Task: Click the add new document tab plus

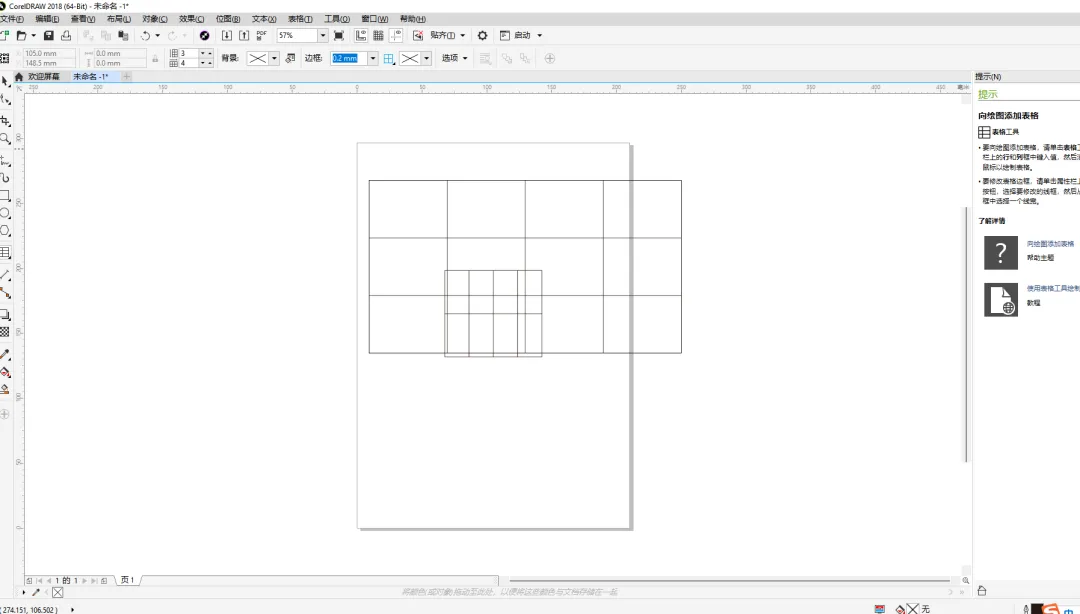Action: click(x=127, y=76)
